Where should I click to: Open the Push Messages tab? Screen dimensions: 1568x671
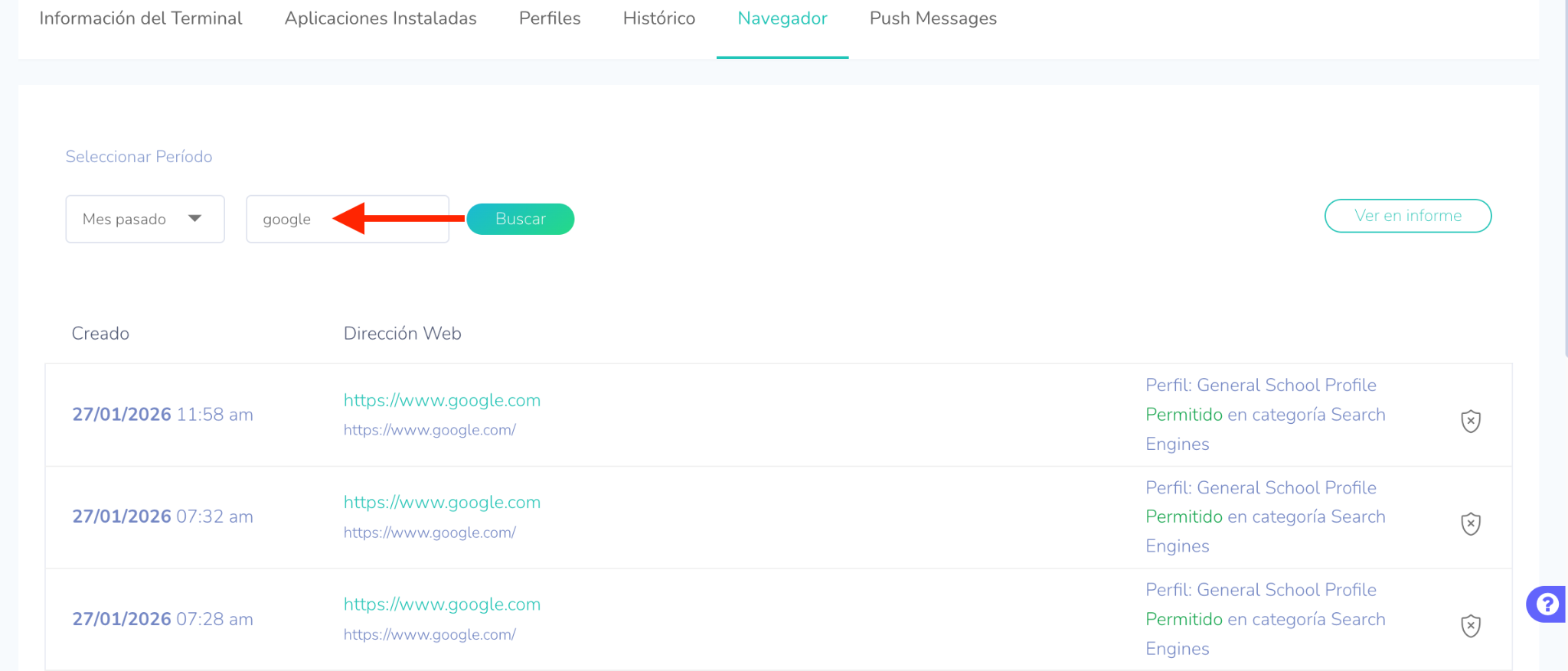pos(933,18)
